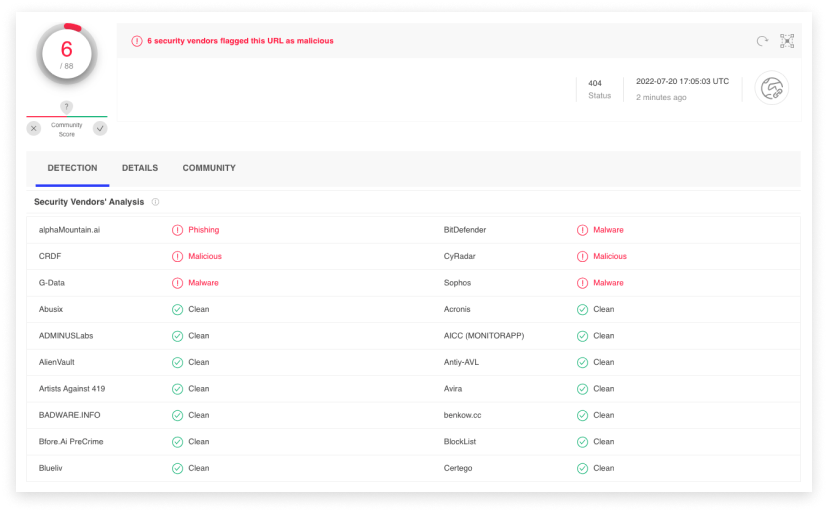Click the 2022-07-20 17:05:03 UTC timestamp
Image resolution: width=828 pixels, height=512 pixels.
682,81
